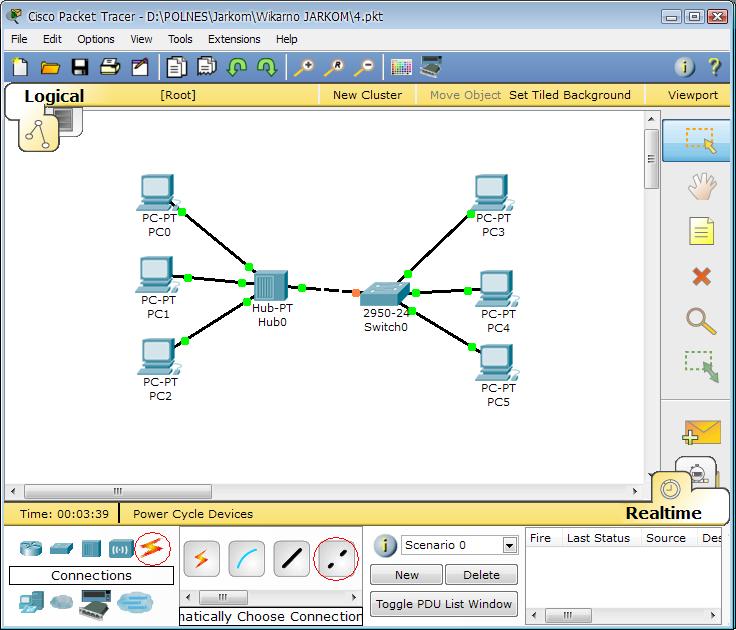736x630 pixels.
Task: Print the workspace with printer icon
Action: point(110,67)
